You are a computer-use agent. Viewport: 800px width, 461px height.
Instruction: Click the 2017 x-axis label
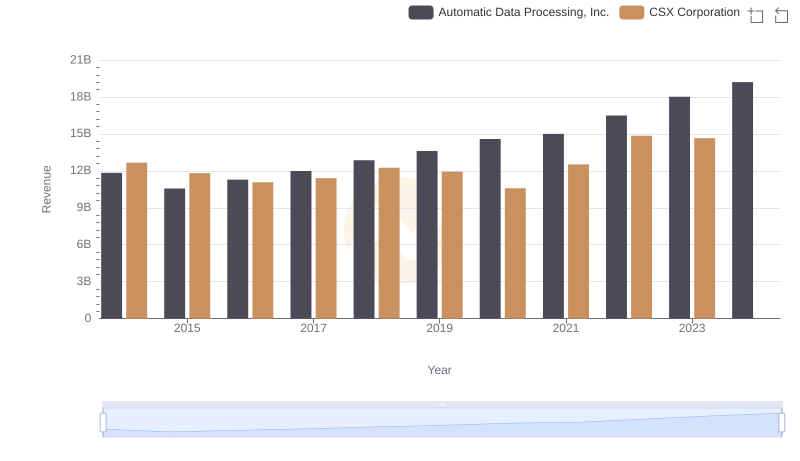[x=313, y=328]
